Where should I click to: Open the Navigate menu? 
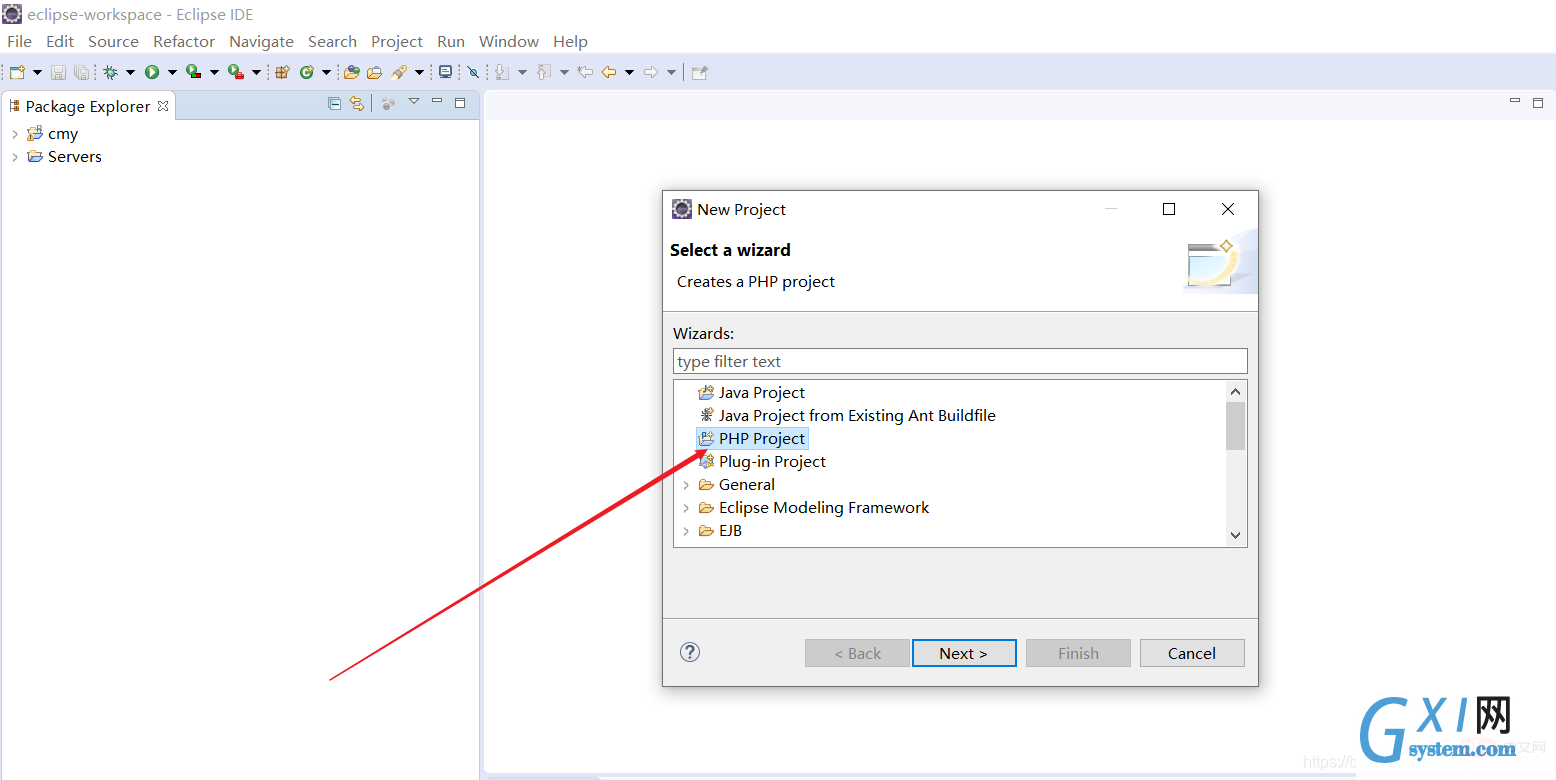click(261, 41)
